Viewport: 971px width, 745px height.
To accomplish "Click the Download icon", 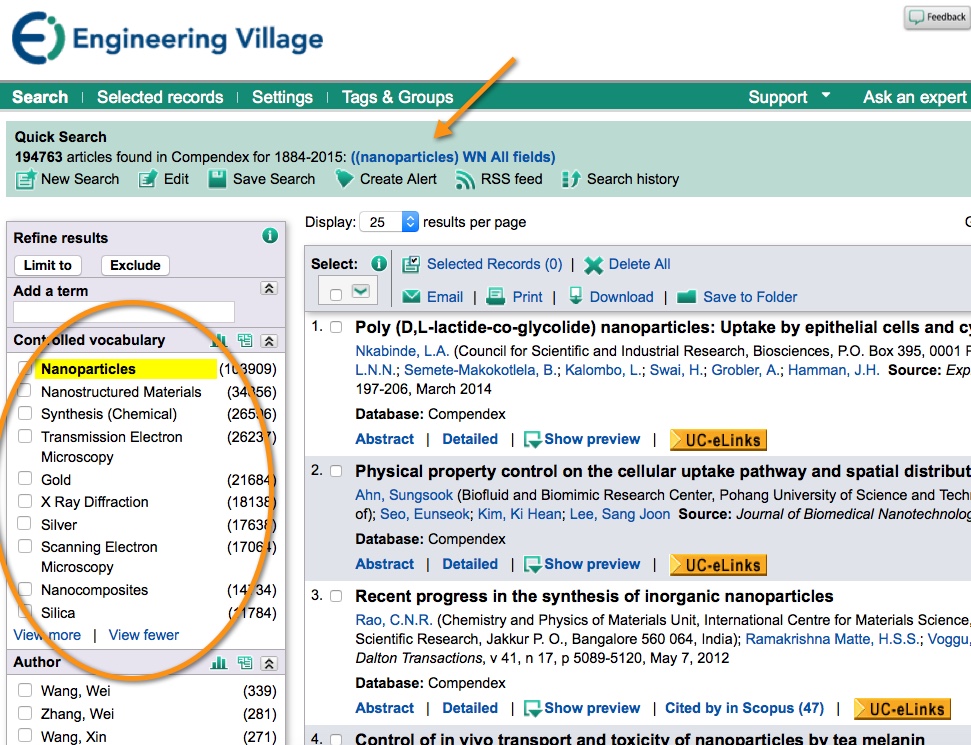I will point(575,295).
